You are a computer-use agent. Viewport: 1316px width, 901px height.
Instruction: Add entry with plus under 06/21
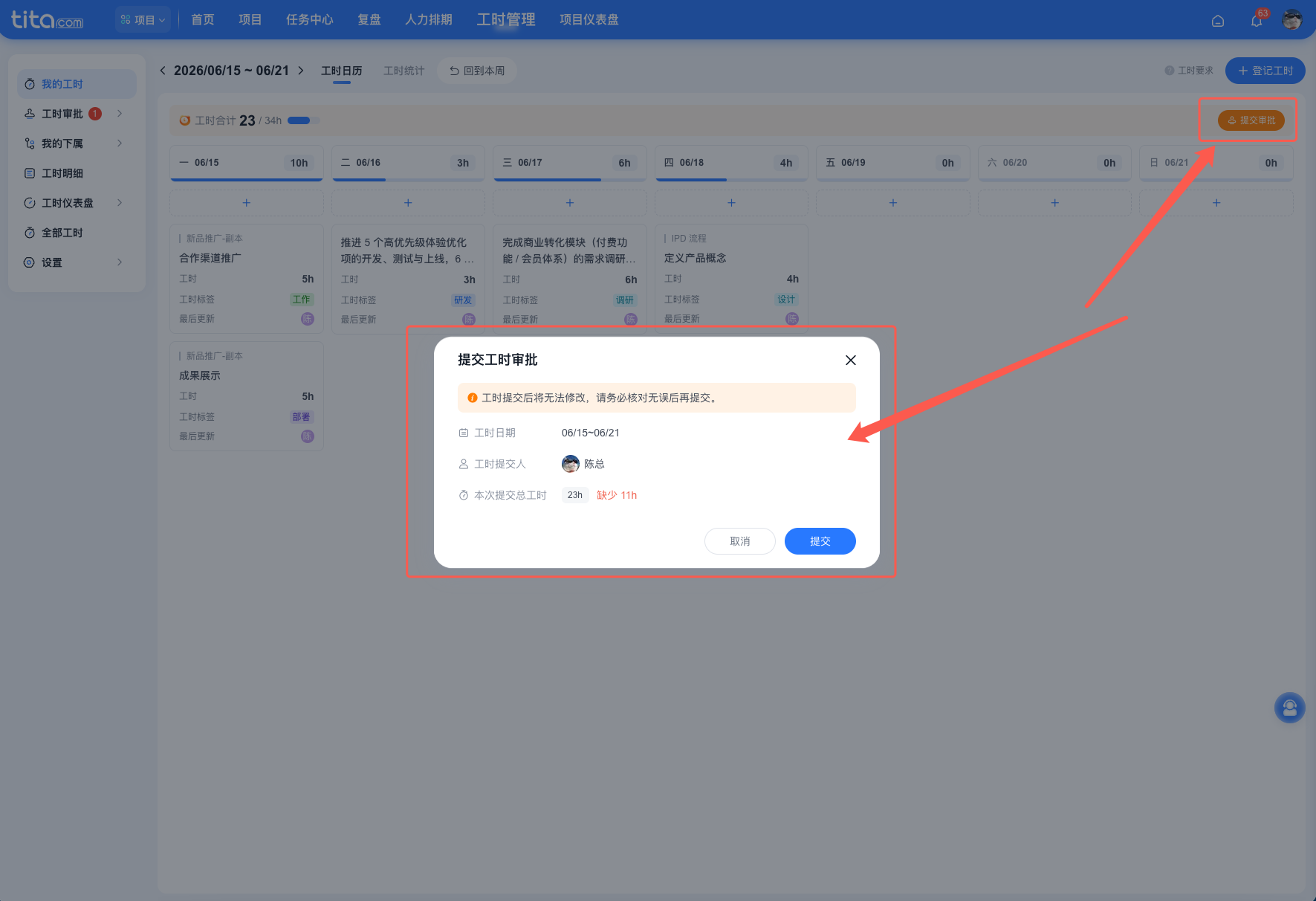click(1216, 203)
